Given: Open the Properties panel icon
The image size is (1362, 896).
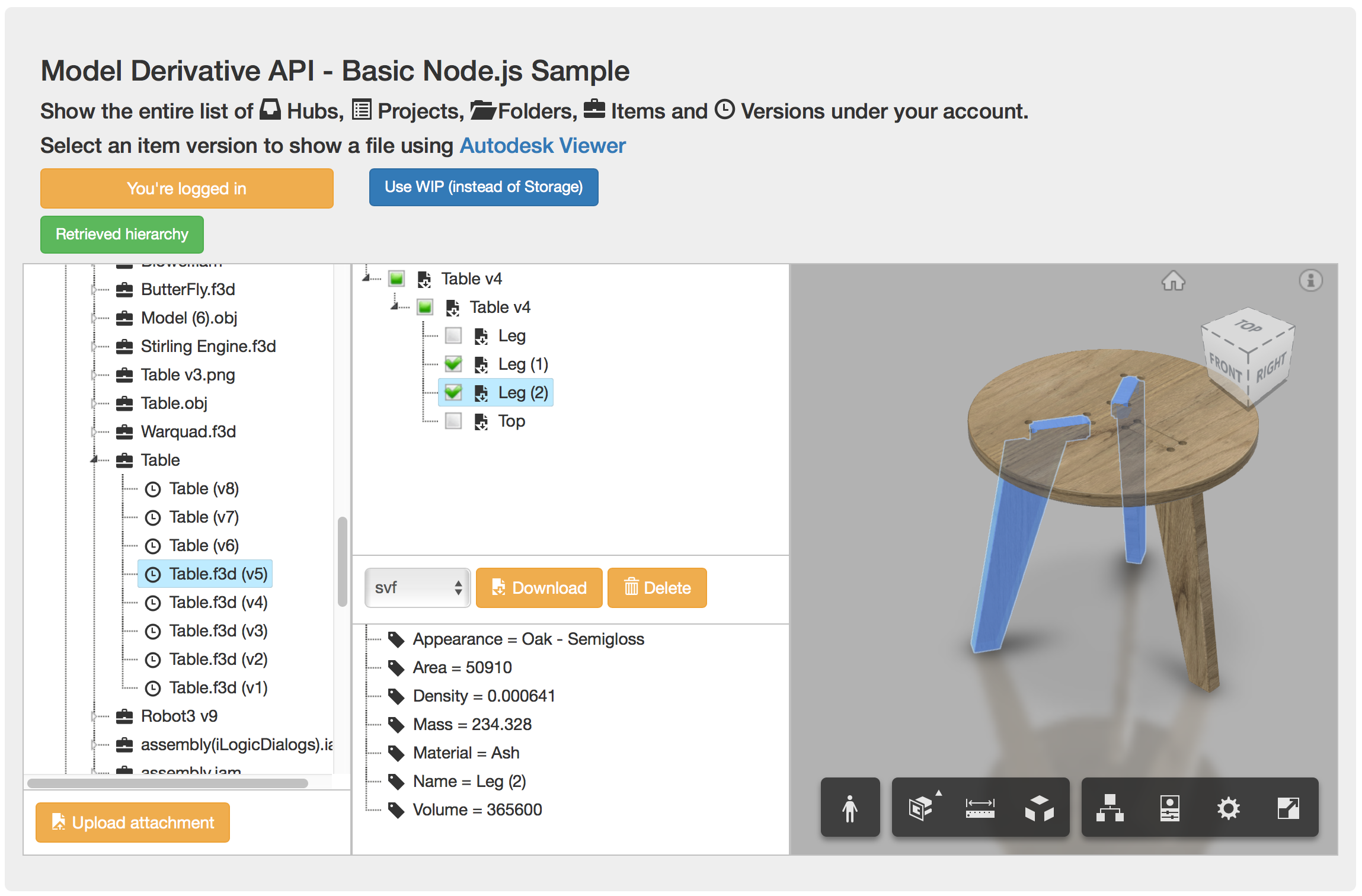Looking at the screenshot, I should click(1169, 808).
